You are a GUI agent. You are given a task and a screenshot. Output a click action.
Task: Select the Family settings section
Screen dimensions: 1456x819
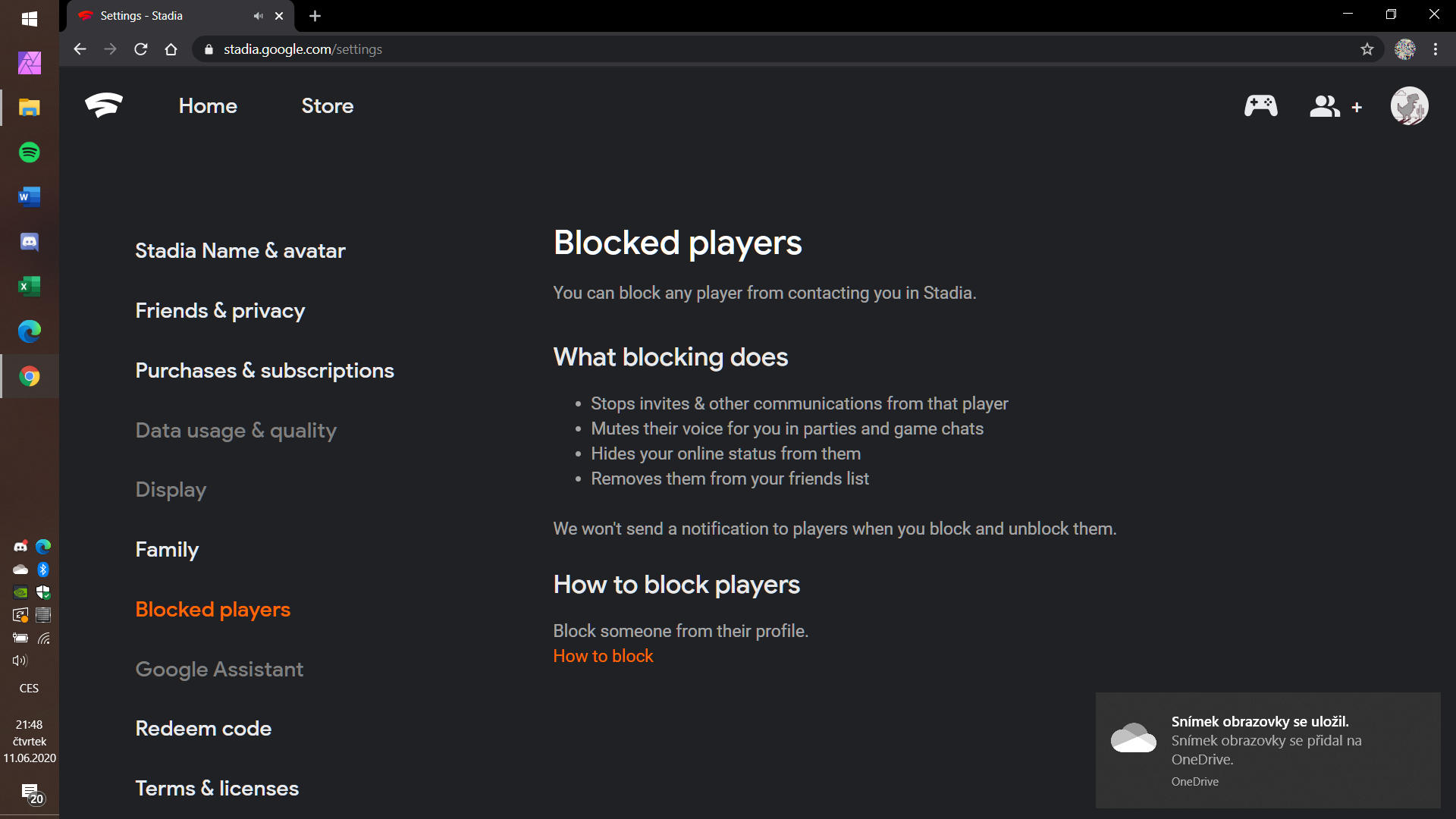[x=167, y=550]
